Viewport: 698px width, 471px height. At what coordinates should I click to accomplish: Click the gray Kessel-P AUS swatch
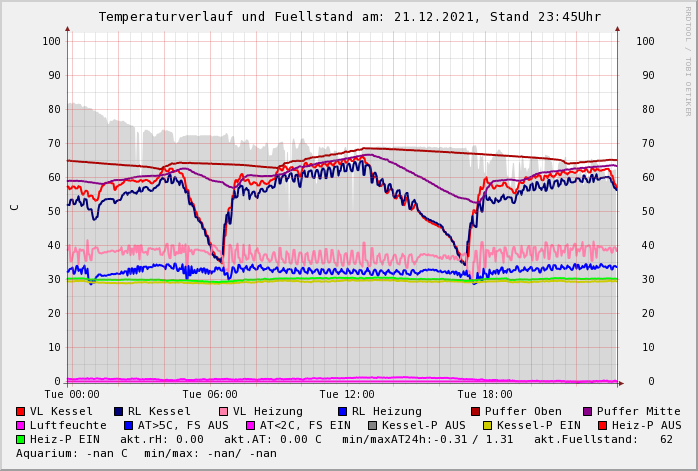371,425
